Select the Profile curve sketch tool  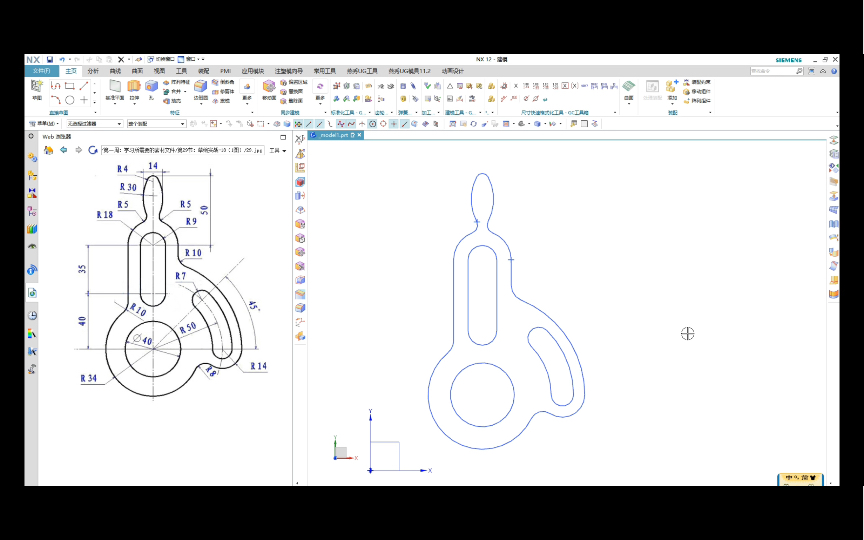pyautogui.click(x=55, y=85)
